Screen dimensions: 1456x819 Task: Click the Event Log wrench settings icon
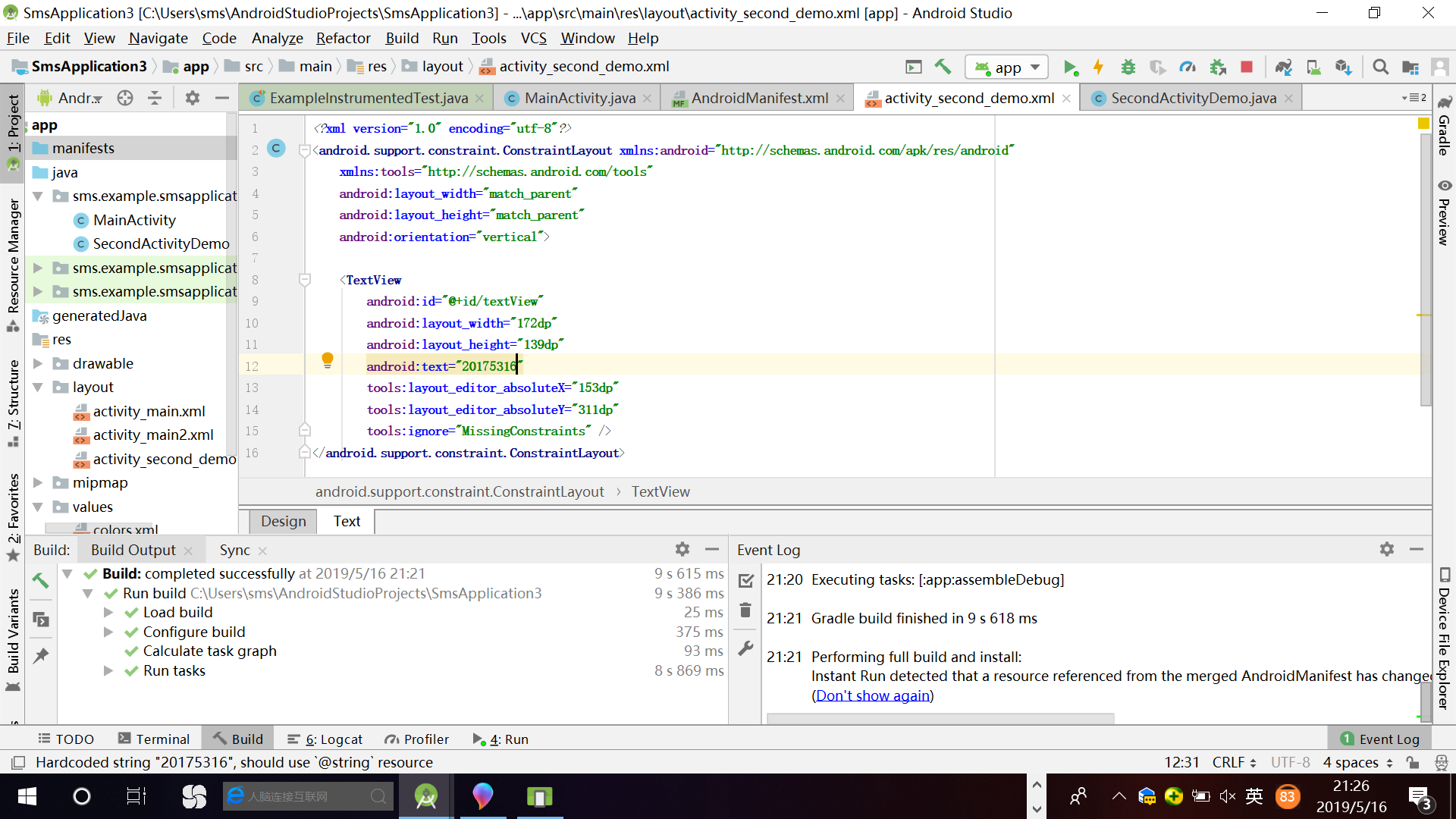tap(745, 648)
